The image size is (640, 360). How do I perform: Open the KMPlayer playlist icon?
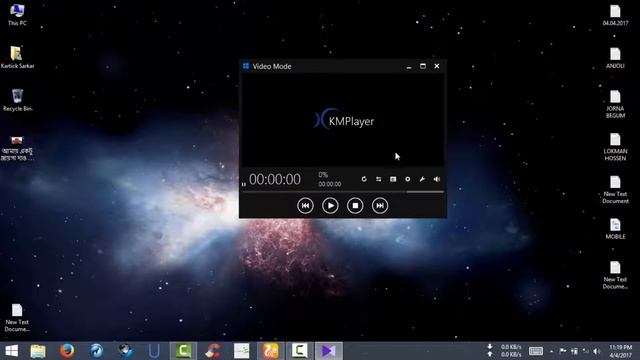tap(393, 179)
